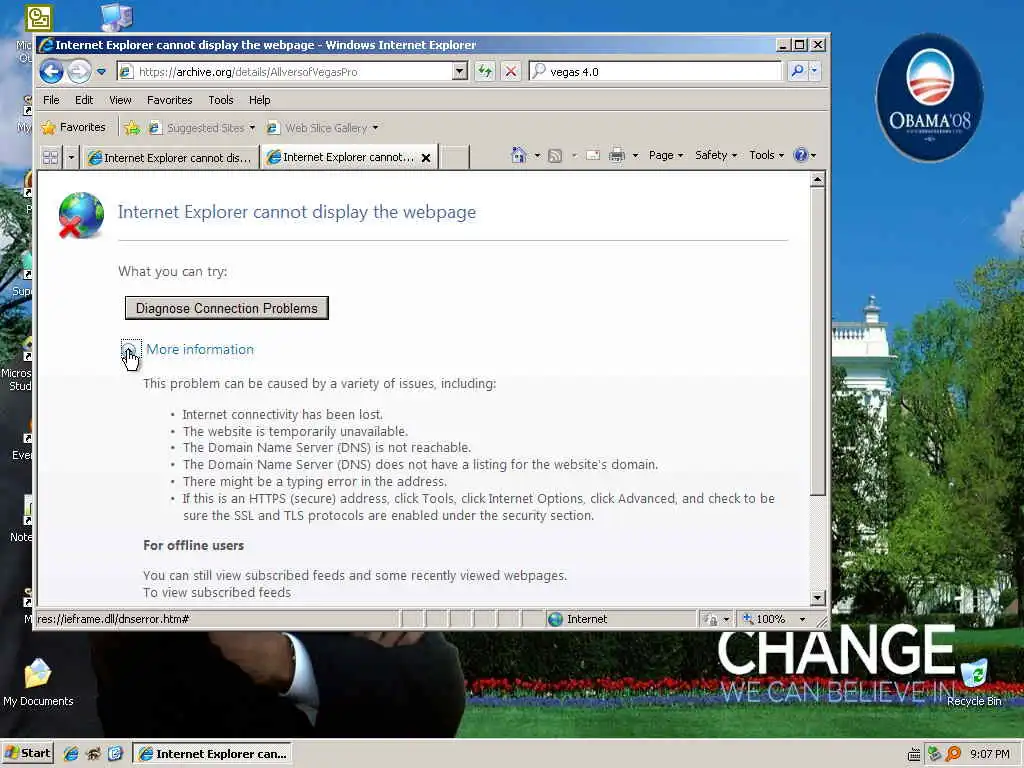Open the Favorites menu

pos(170,100)
